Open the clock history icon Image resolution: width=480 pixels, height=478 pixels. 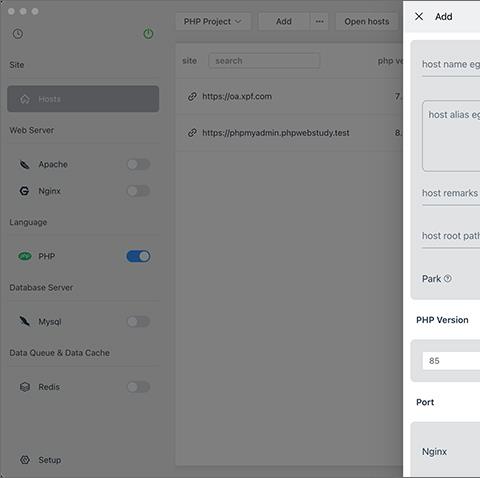point(18,34)
